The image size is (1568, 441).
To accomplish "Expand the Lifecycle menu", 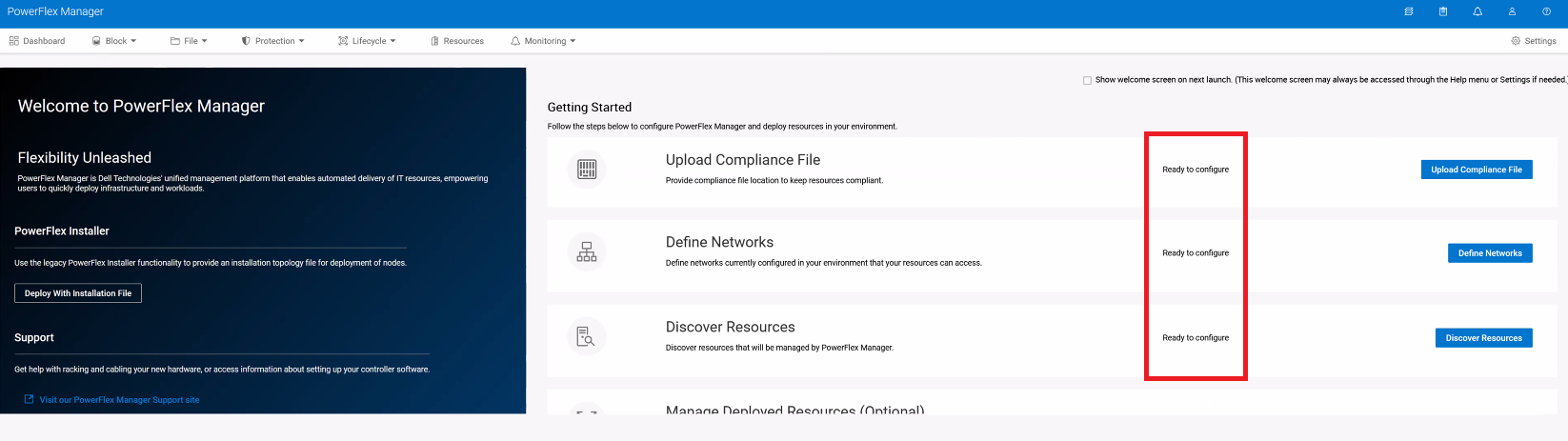I will (x=367, y=41).
